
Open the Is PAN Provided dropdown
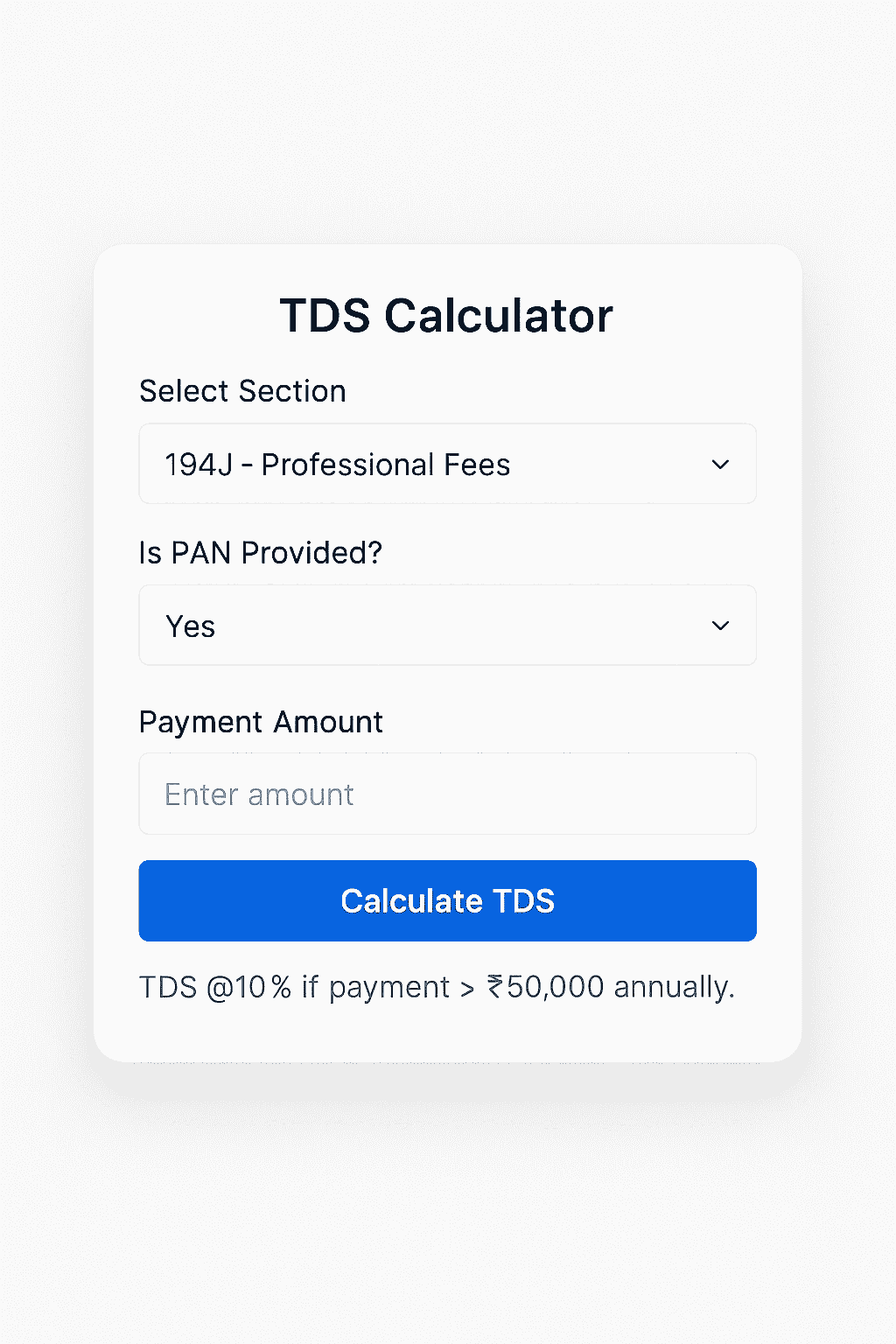click(447, 626)
